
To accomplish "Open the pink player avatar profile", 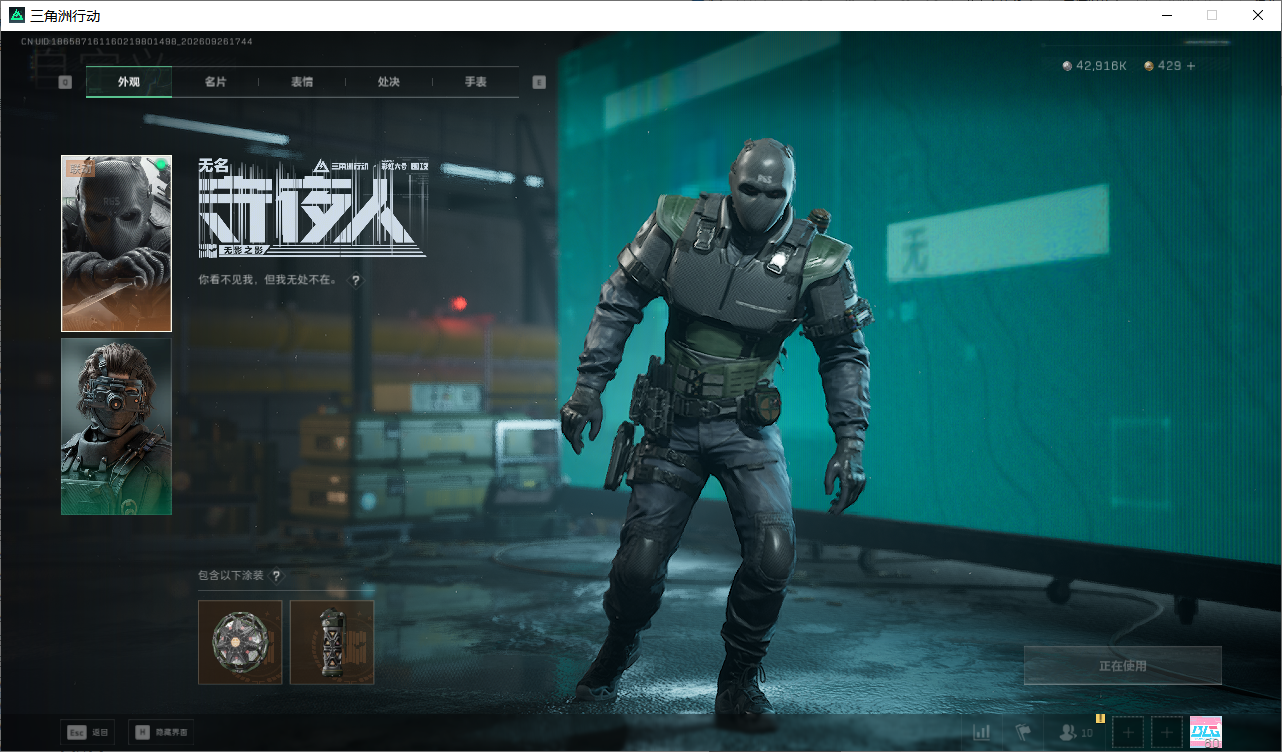I will 1206,732.
